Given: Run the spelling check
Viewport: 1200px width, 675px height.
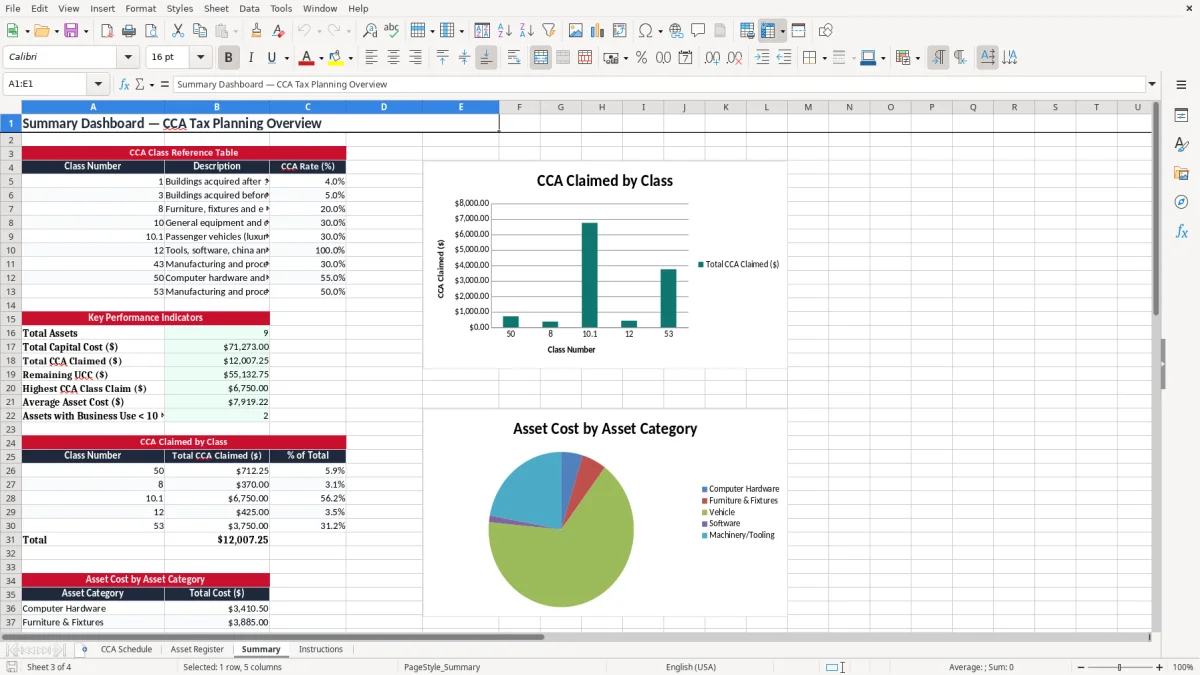Looking at the screenshot, I should (391, 31).
